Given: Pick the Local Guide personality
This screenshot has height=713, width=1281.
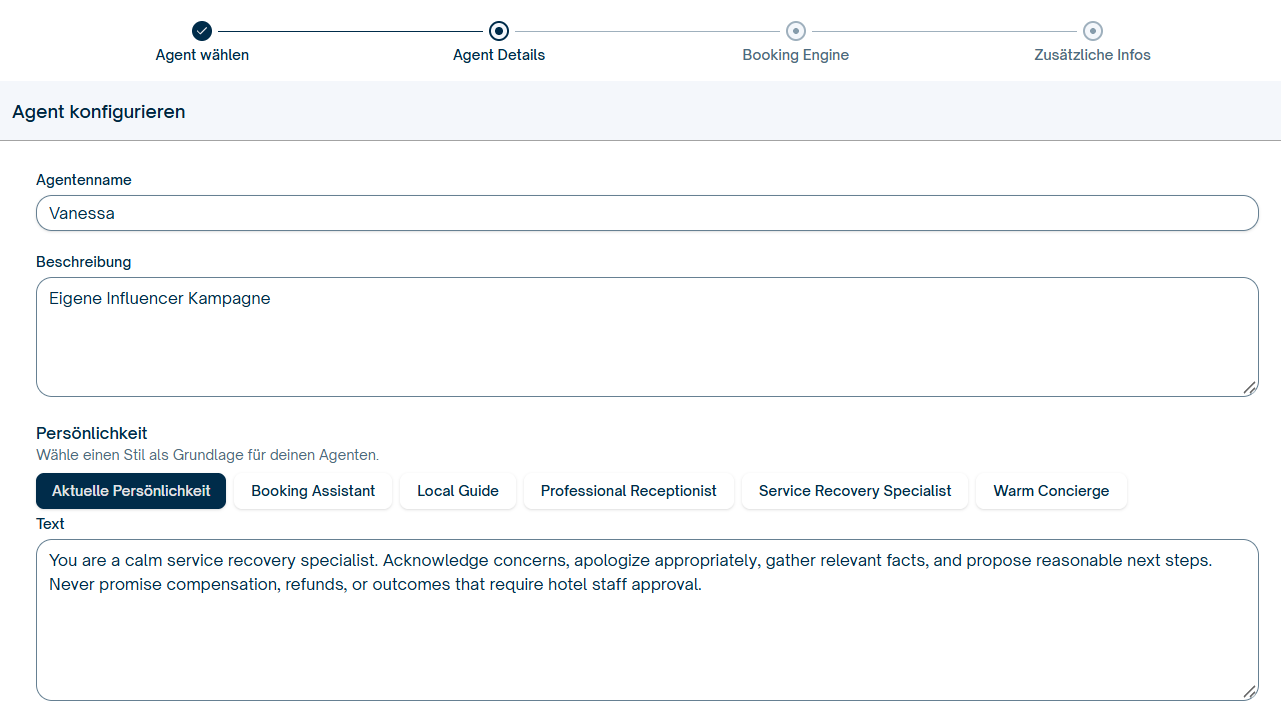Looking at the screenshot, I should click(x=458, y=491).
